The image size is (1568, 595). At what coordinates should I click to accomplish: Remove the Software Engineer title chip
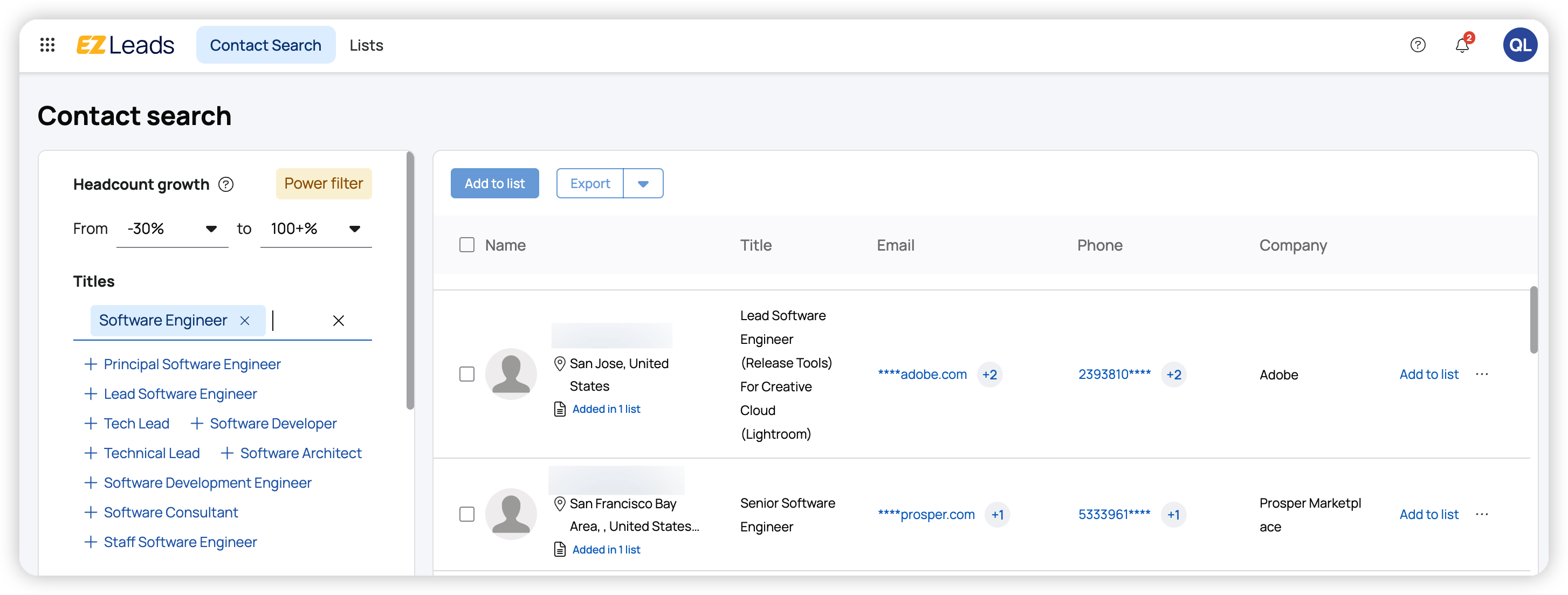[x=245, y=321]
